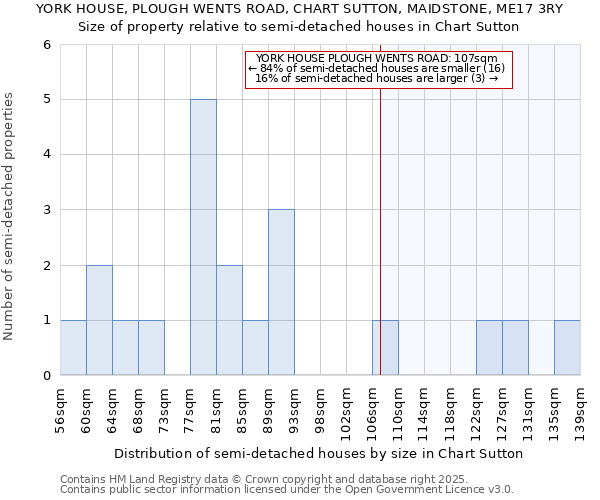The height and width of the screenshot is (500, 600).
Task: Click the bar at 106sqm crossed by red line
Action: pyautogui.click(x=386, y=347)
